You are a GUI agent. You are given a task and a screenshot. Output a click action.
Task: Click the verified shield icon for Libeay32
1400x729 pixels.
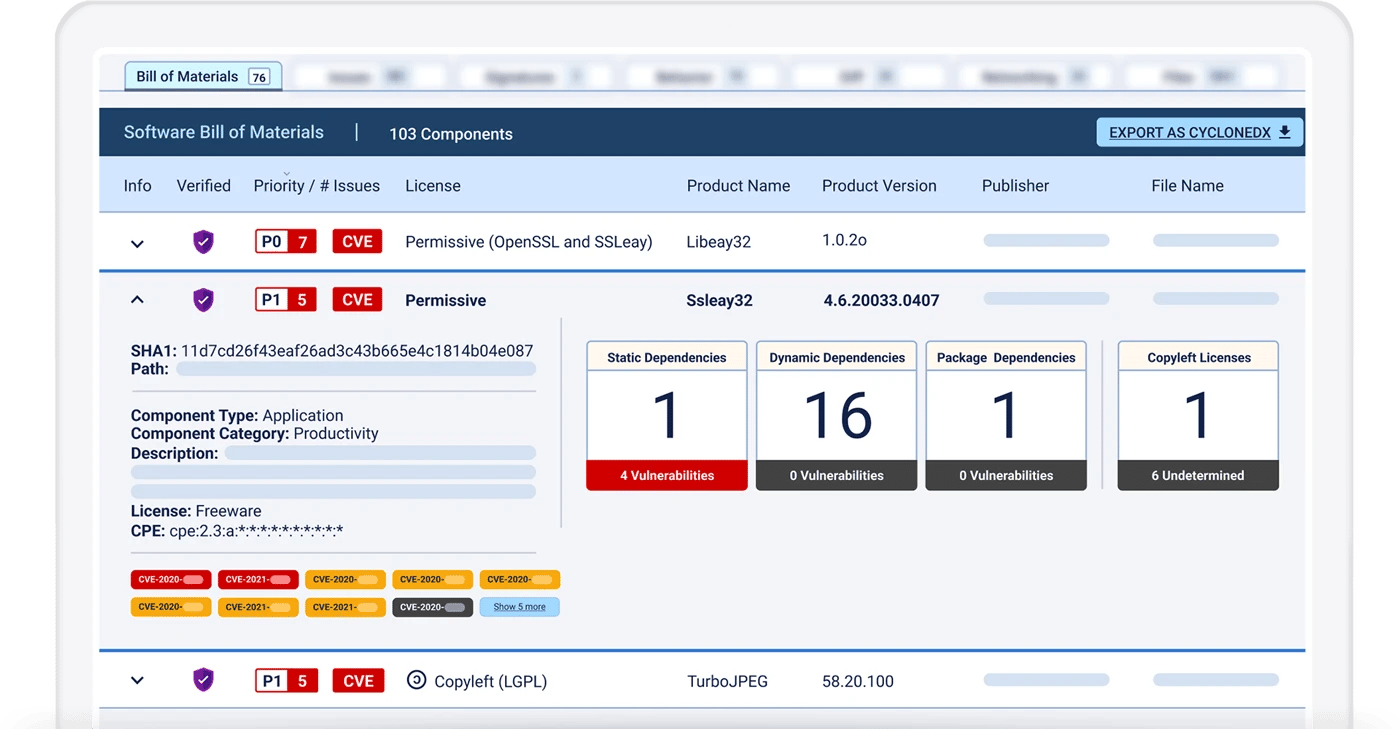[x=203, y=242]
